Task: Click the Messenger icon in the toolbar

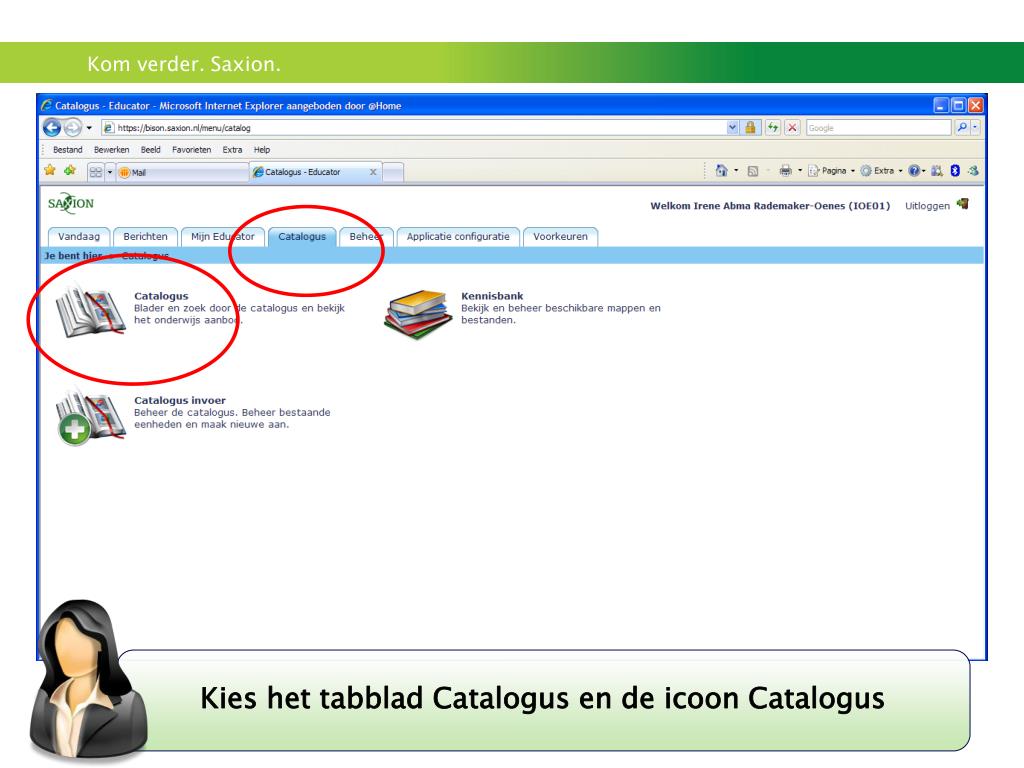Action: pyautogui.click(x=973, y=171)
